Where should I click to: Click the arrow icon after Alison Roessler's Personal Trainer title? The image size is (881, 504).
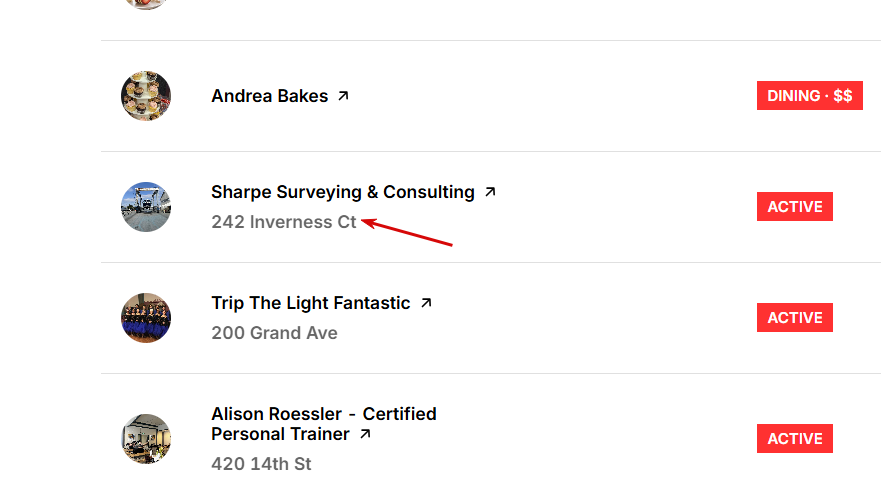365,434
